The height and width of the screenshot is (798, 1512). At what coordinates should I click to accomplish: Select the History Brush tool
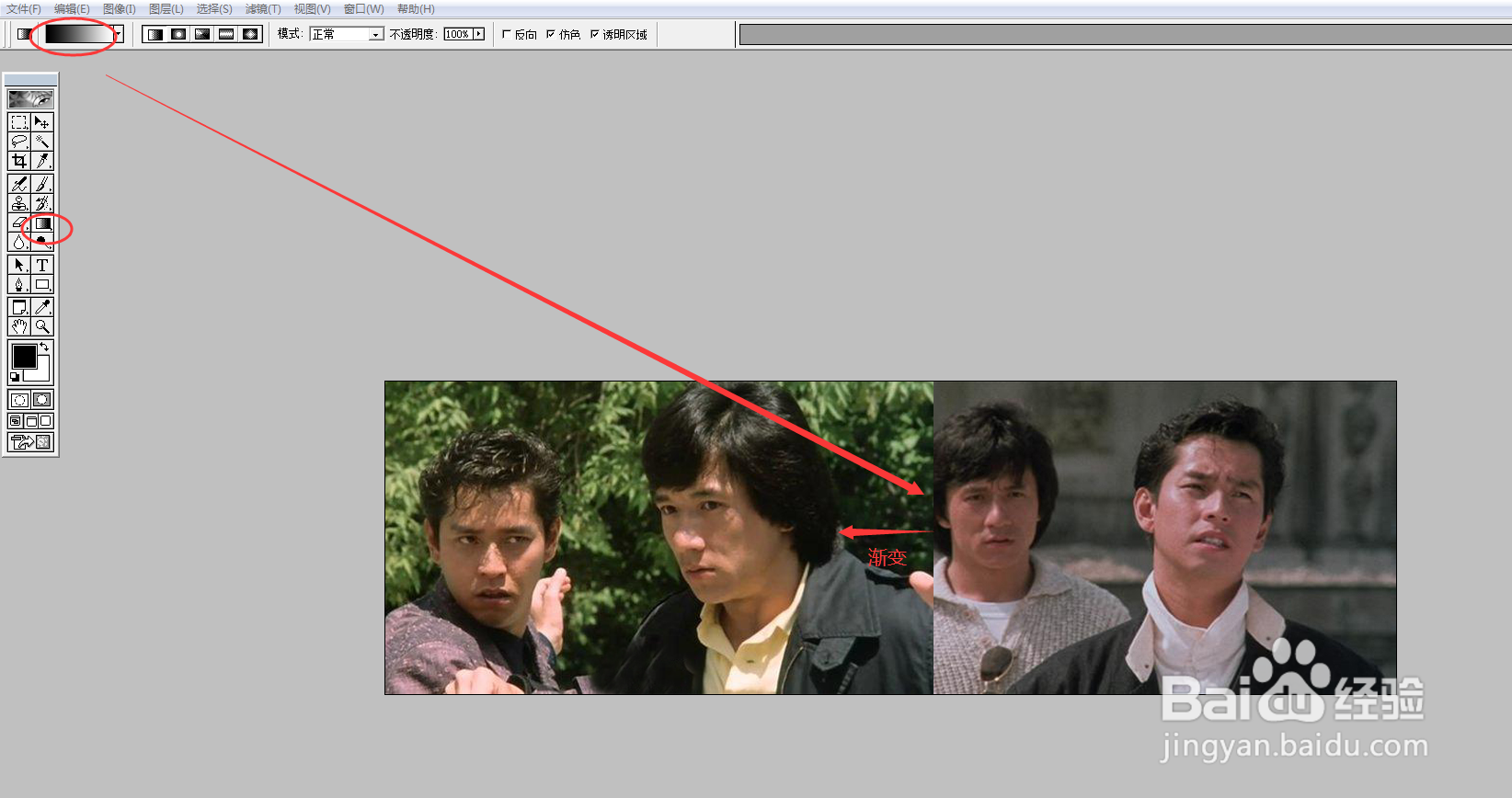pos(42,203)
